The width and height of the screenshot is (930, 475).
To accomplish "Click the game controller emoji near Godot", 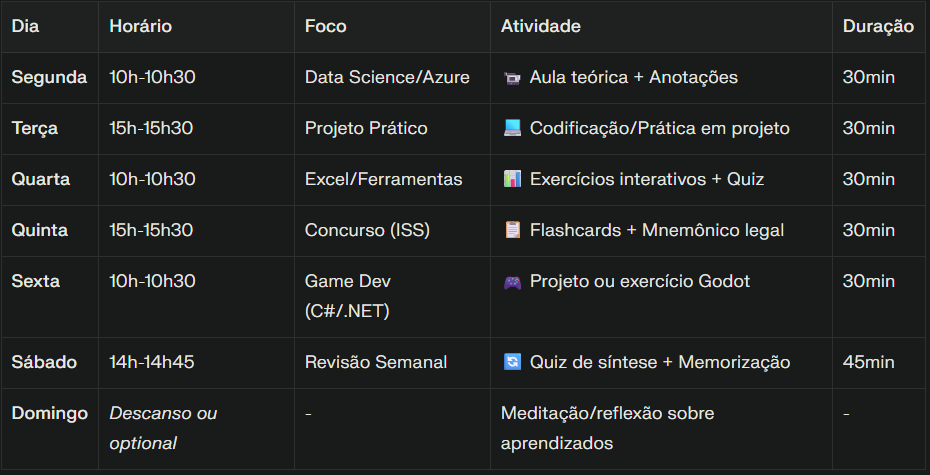I will point(512,282).
